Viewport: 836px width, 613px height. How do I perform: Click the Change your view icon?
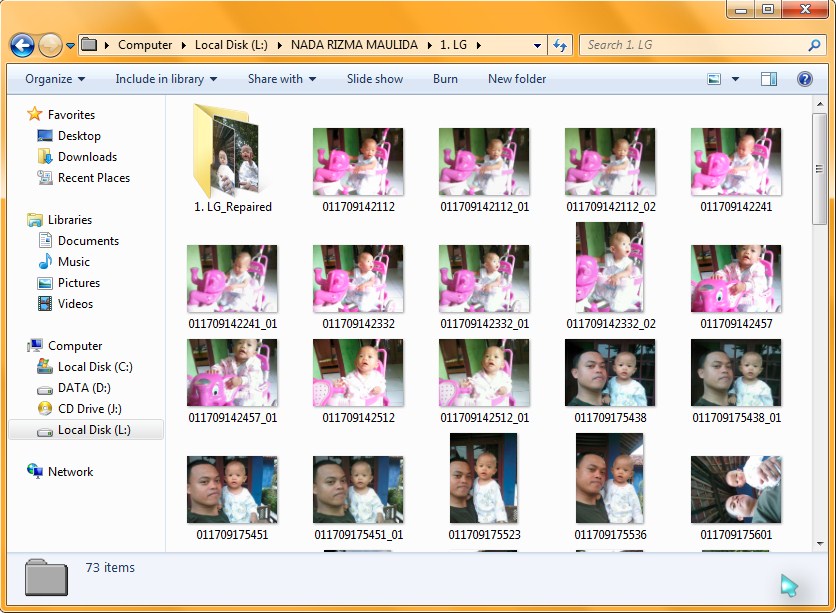[x=714, y=79]
